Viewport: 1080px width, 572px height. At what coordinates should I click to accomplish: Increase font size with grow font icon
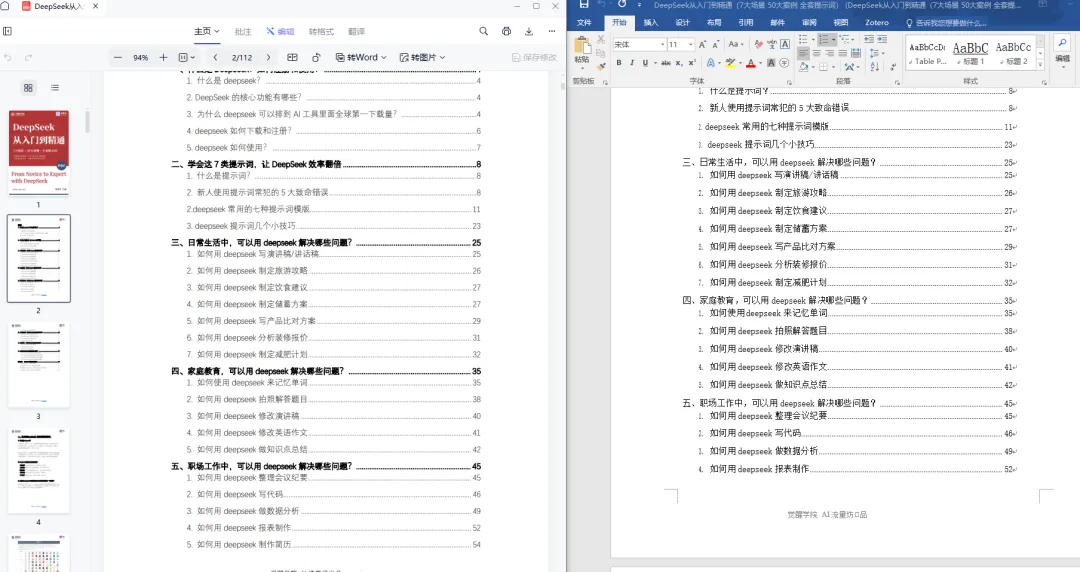click(703, 44)
